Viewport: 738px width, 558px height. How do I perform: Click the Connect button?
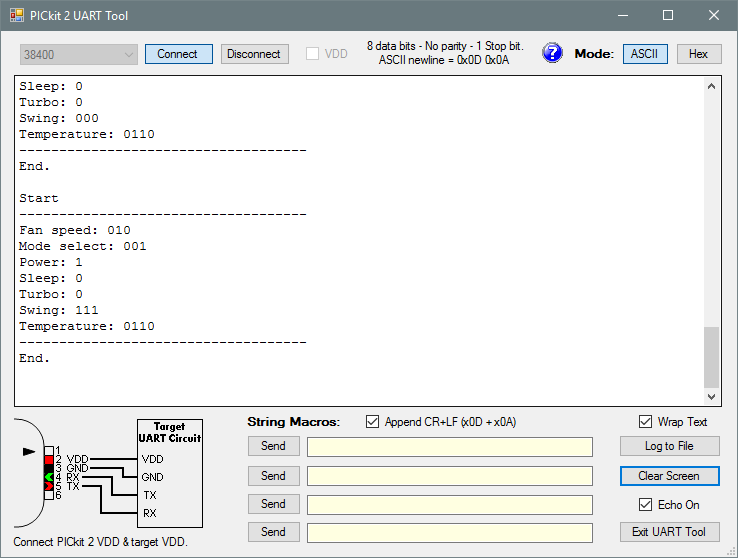tap(178, 54)
